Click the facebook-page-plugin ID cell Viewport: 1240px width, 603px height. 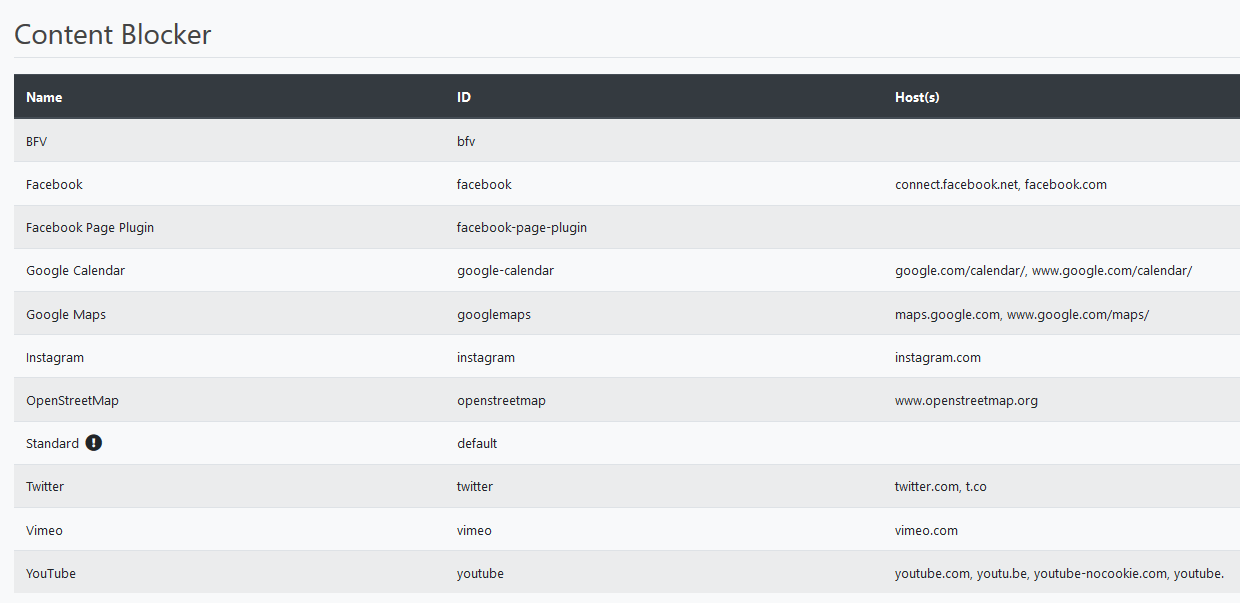tap(522, 227)
